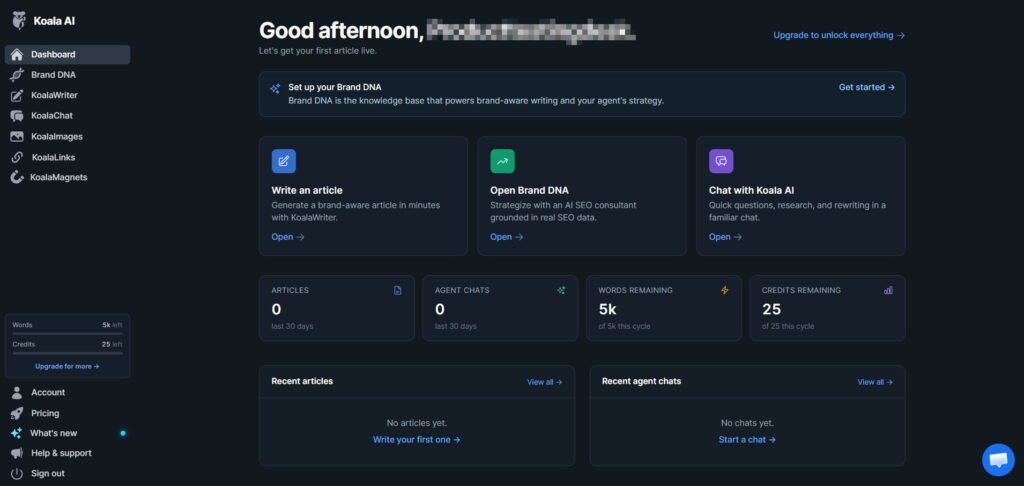Click the KoalaImages picture icon
Viewport: 1024px width, 486px height.
pyautogui.click(x=17, y=137)
